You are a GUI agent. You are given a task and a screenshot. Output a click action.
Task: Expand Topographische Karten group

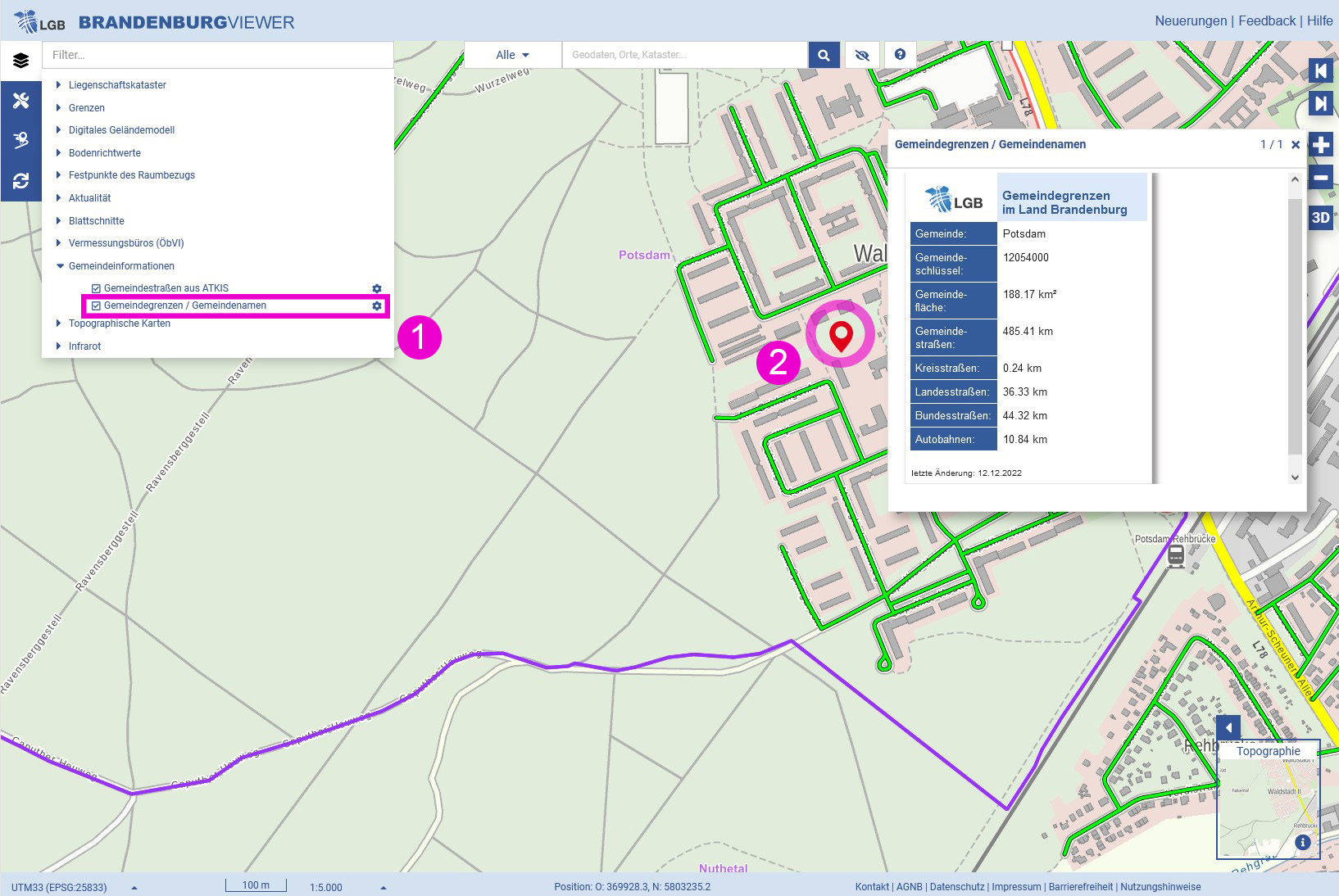click(x=58, y=324)
